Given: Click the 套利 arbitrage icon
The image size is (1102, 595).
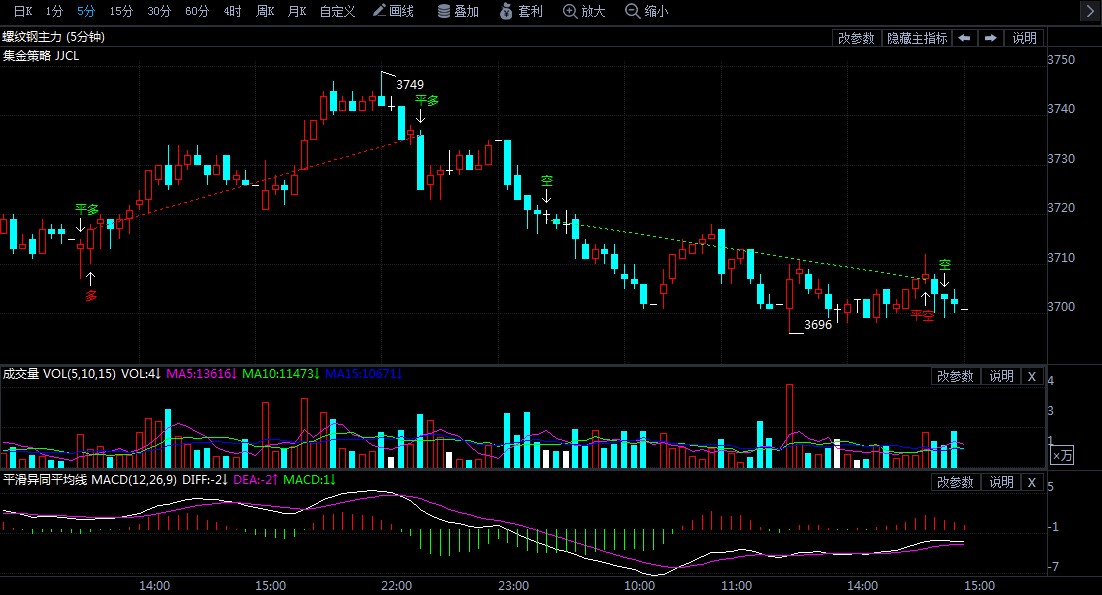Looking at the screenshot, I should pyautogui.click(x=520, y=12).
